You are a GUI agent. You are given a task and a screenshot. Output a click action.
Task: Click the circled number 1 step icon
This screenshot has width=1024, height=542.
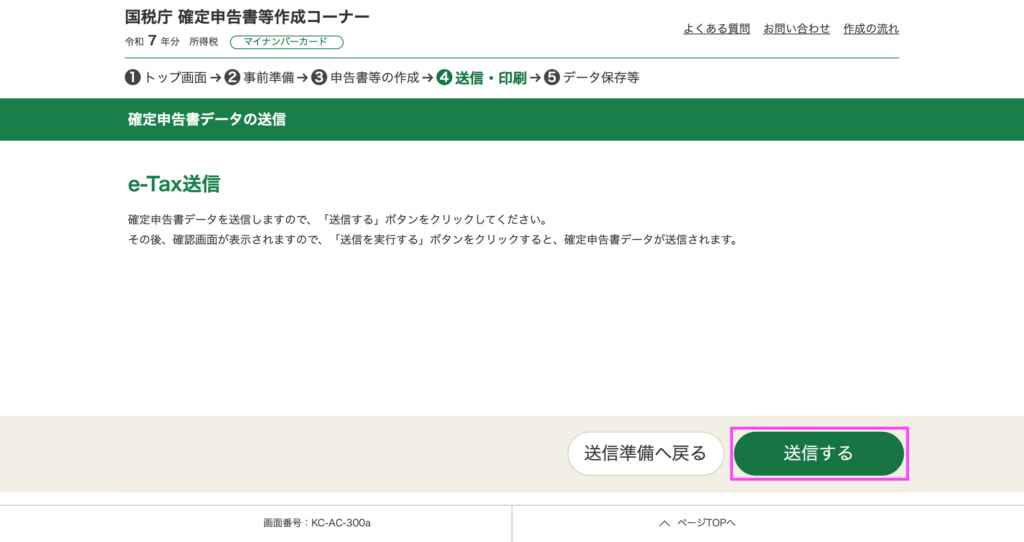pyautogui.click(x=132, y=78)
